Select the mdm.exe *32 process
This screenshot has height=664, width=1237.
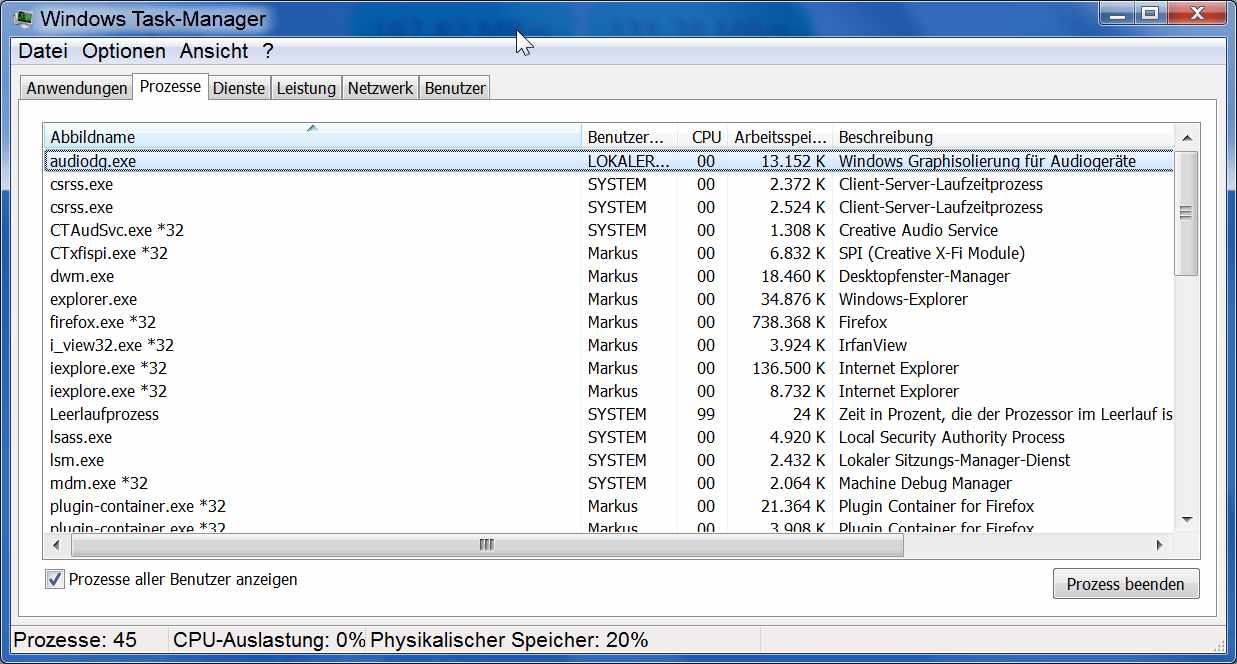(x=608, y=483)
